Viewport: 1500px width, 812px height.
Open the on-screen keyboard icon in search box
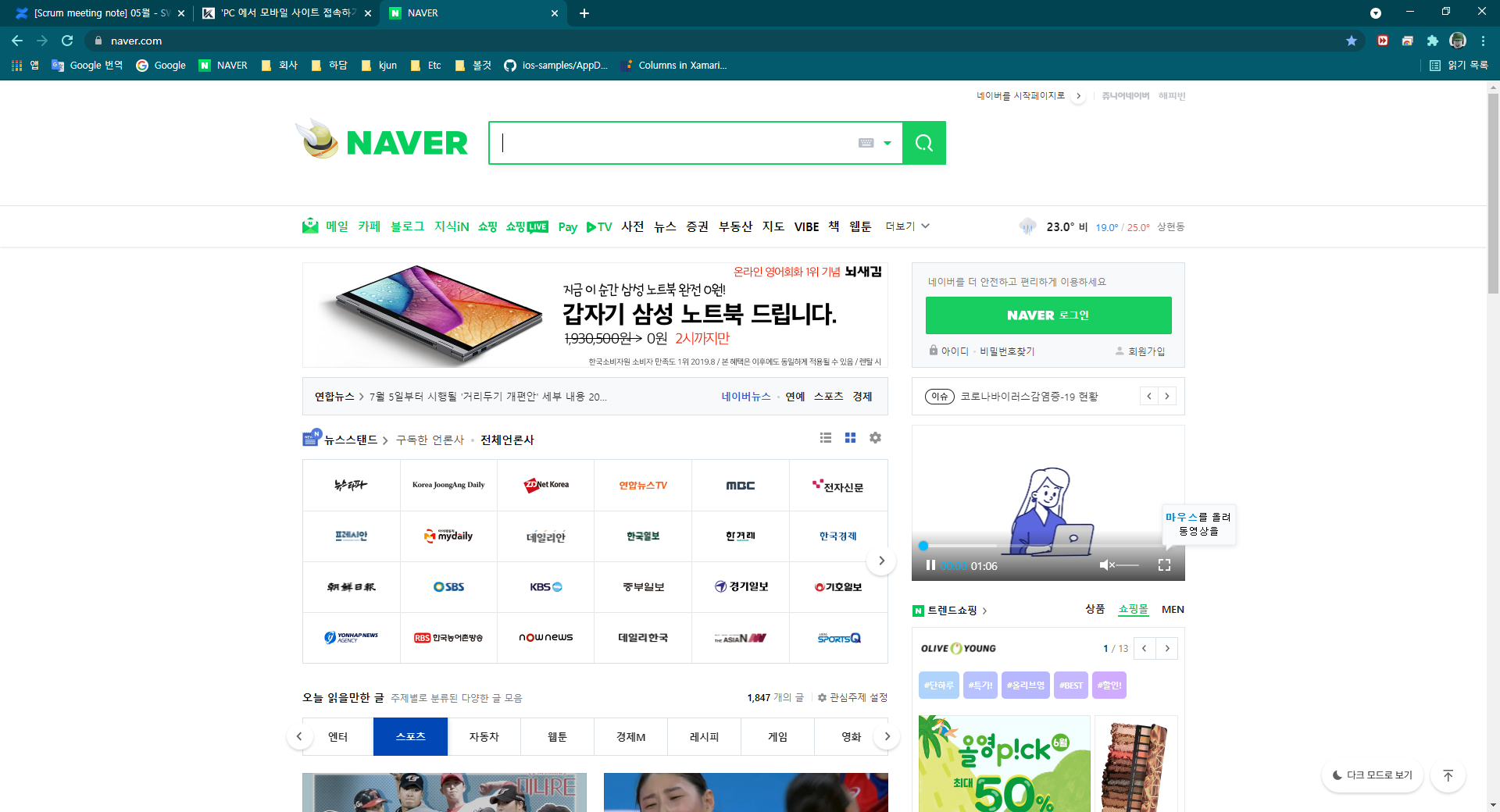pos(866,143)
